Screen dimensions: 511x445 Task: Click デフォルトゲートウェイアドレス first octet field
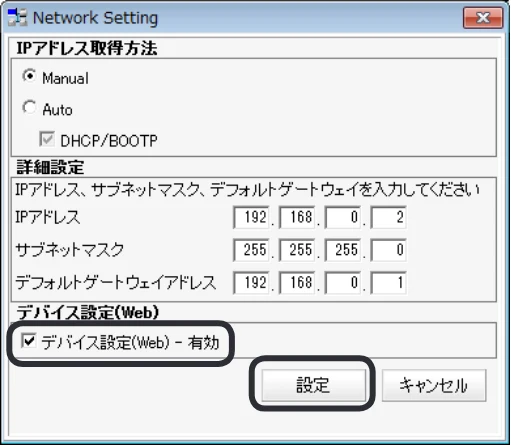[251, 283]
